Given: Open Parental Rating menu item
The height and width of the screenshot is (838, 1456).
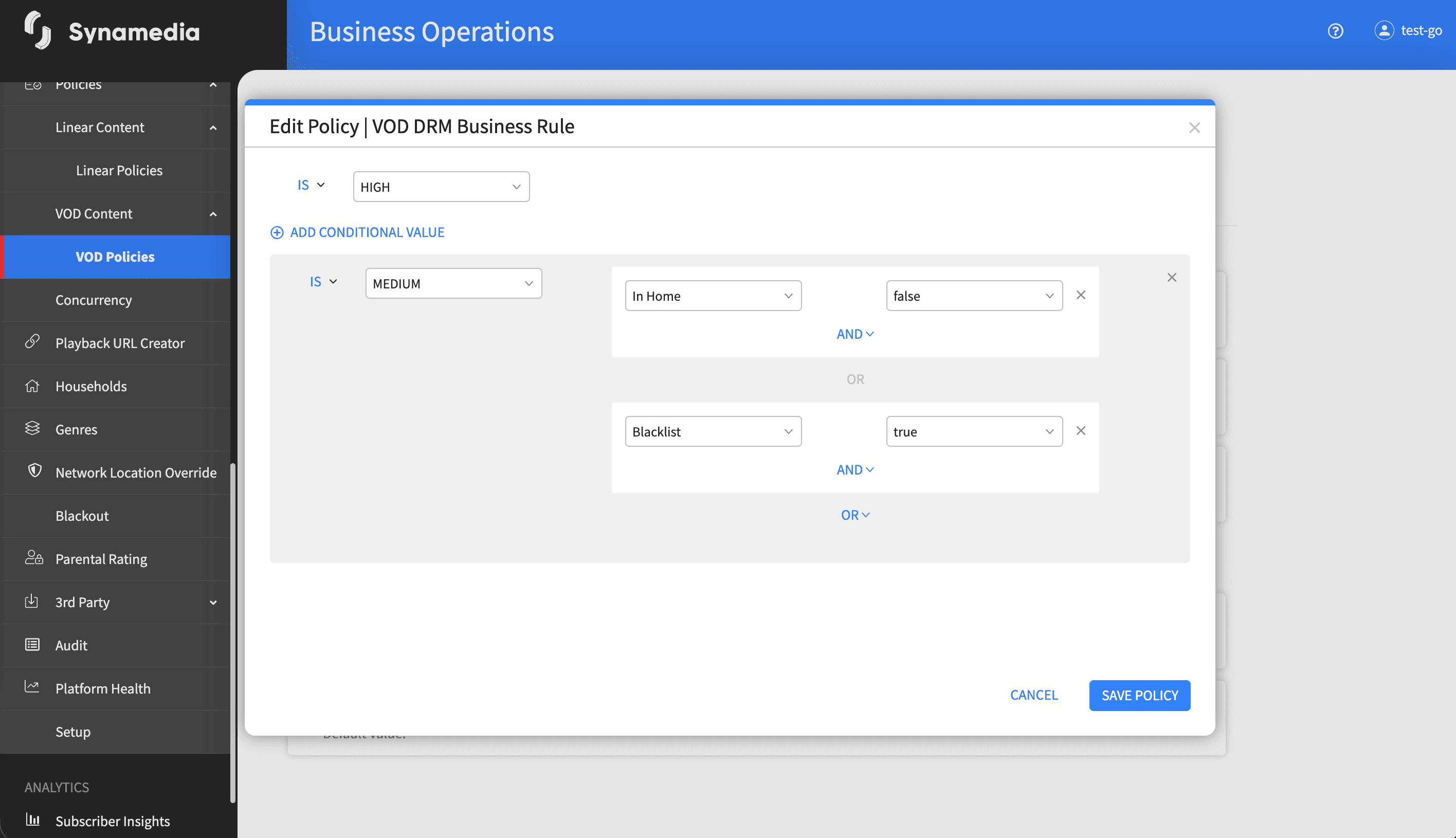Looking at the screenshot, I should (101, 559).
